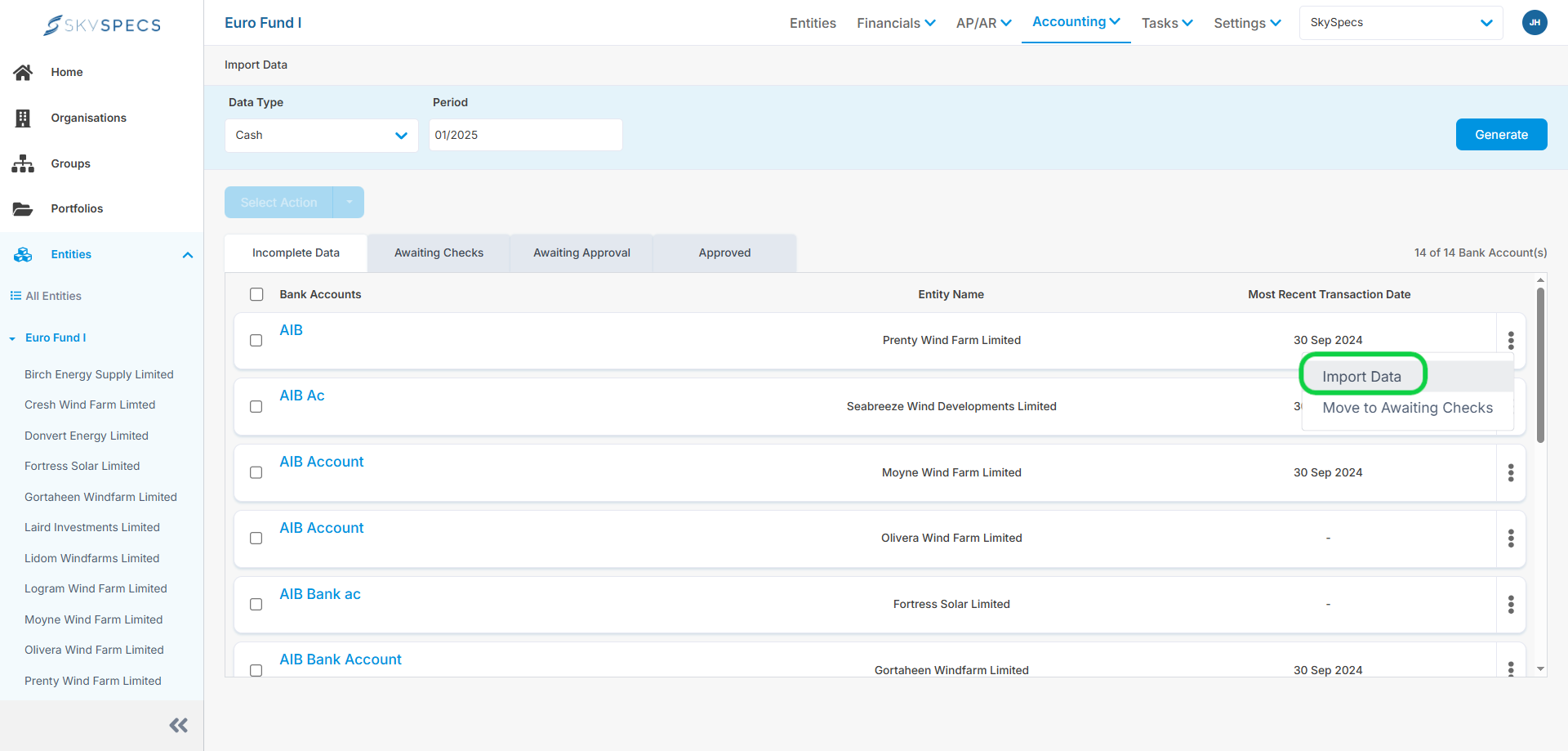Screen dimensions: 1568x751
Task: Open kebab menu for Prenty Wind Farm row
Action: [1511, 340]
